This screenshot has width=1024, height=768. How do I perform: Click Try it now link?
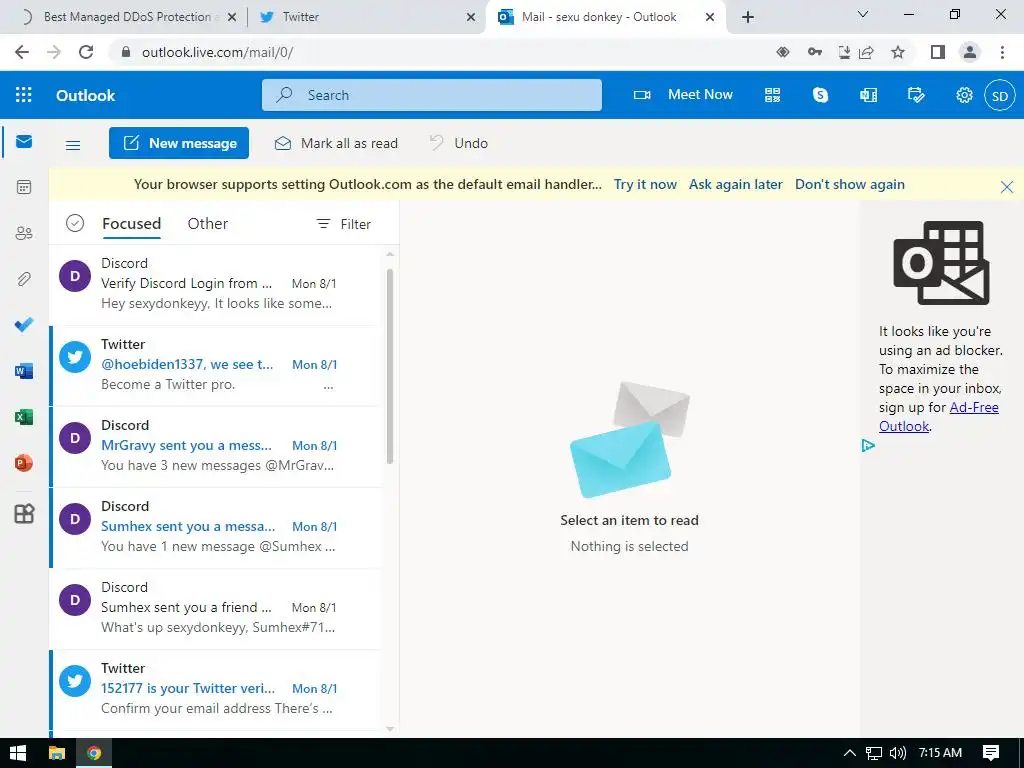(645, 184)
